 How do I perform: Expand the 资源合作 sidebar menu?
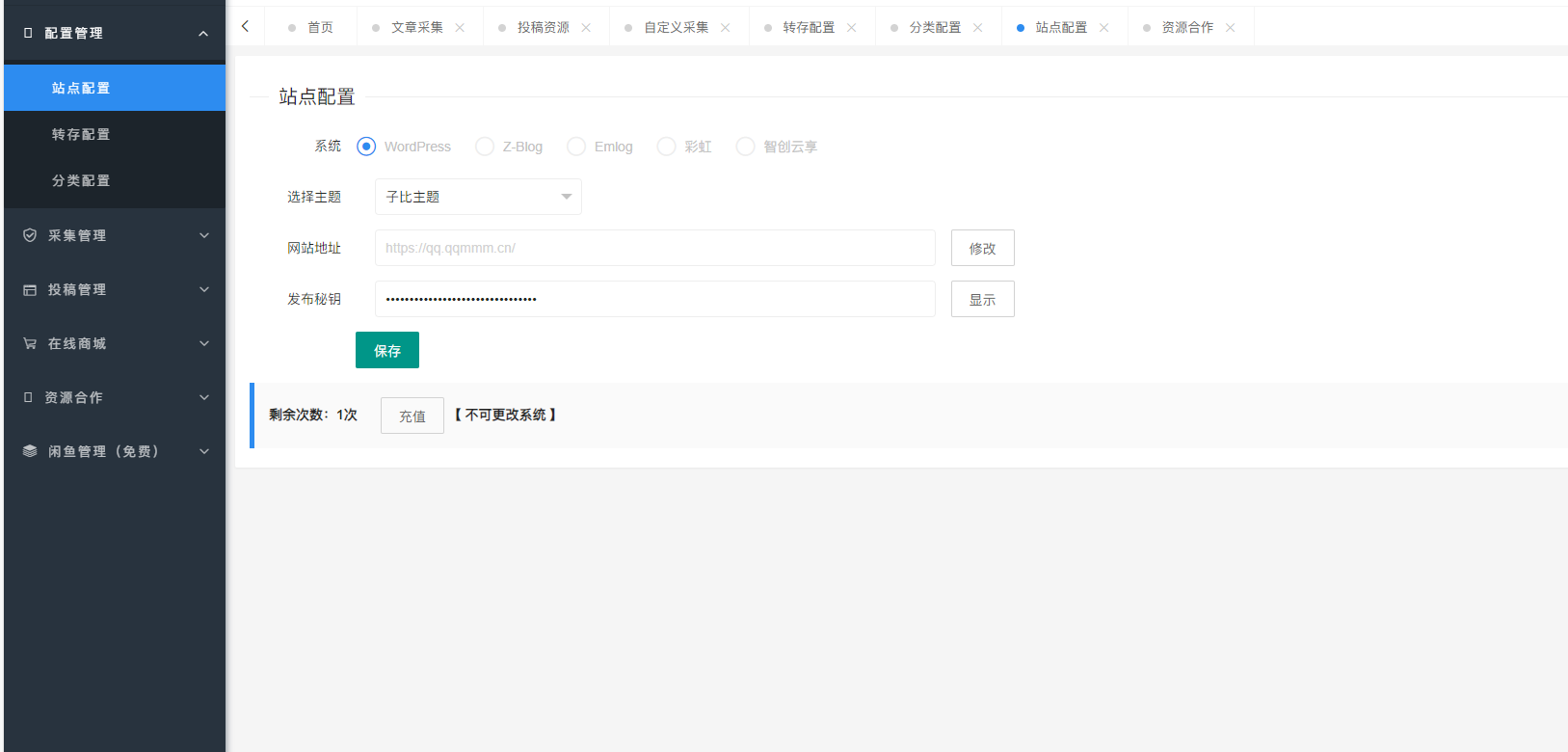pyautogui.click(x=114, y=397)
